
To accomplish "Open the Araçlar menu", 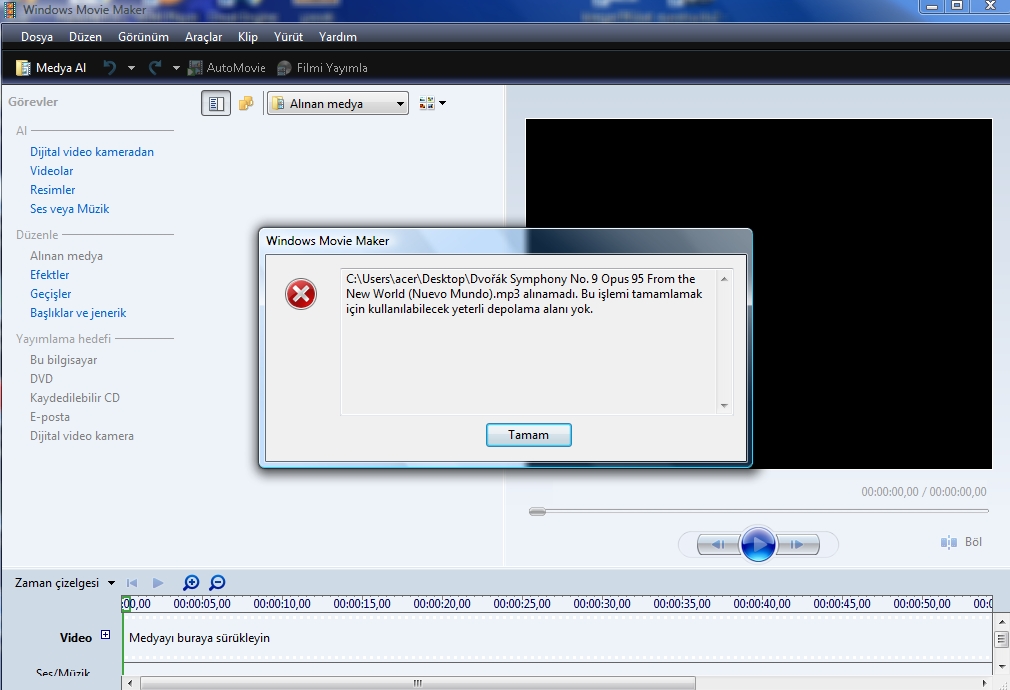I will point(204,37).
